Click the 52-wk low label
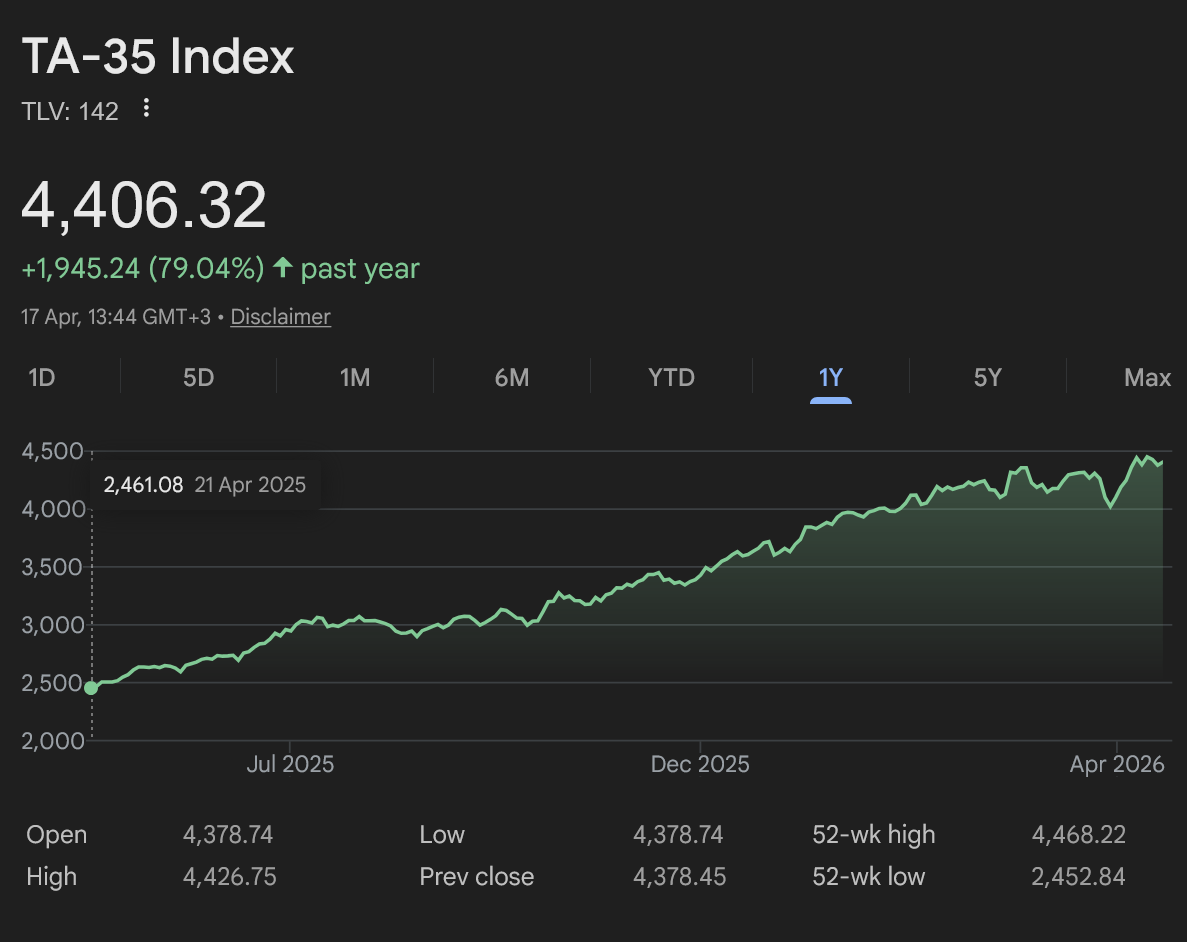Viewport: 1187px width, 942px height. point(868,876)
